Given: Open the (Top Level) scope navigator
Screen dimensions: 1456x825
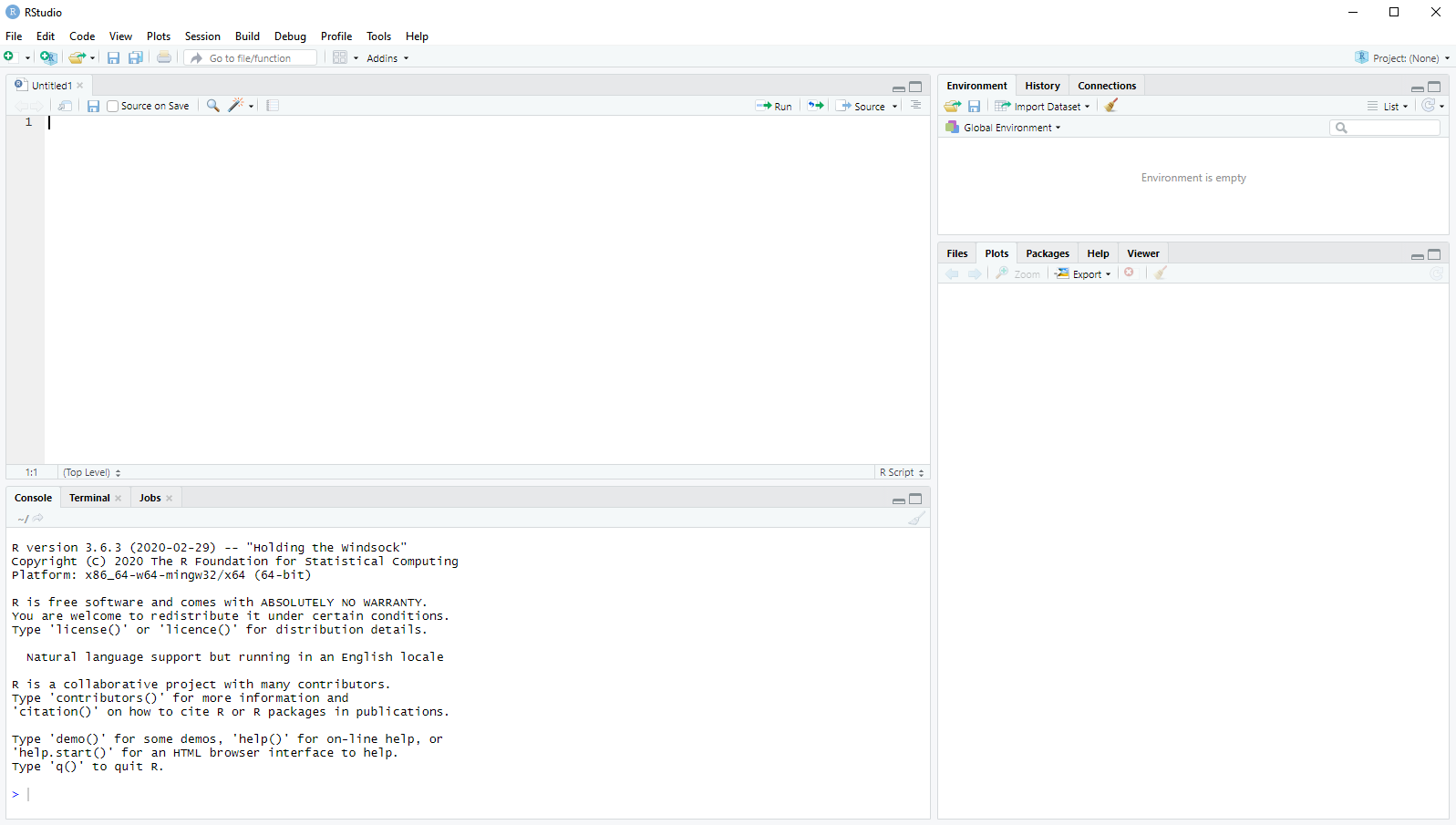Looking at the screenshot, I should (x=91, y=472).
